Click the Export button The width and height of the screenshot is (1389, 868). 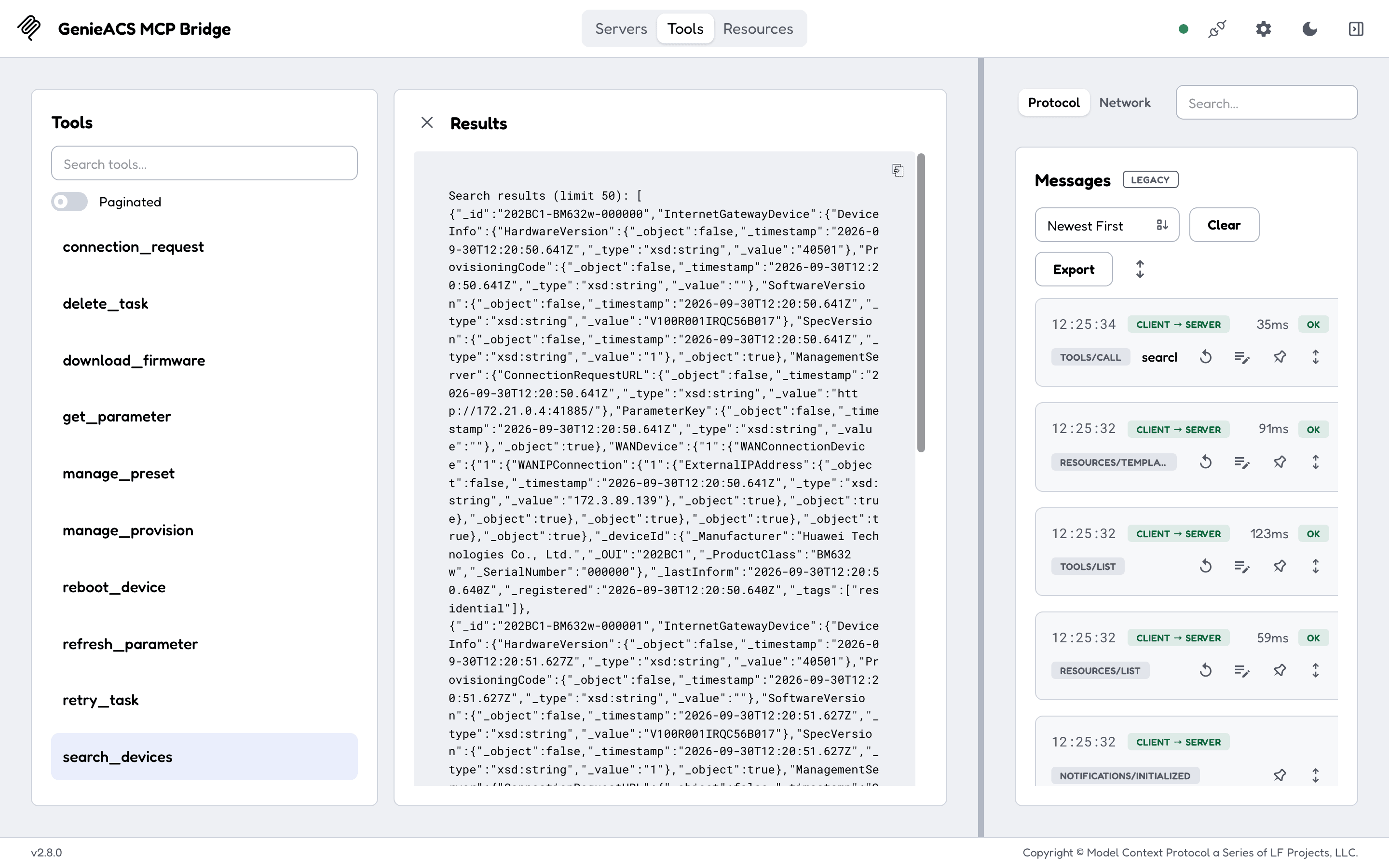click(1073, 269)
